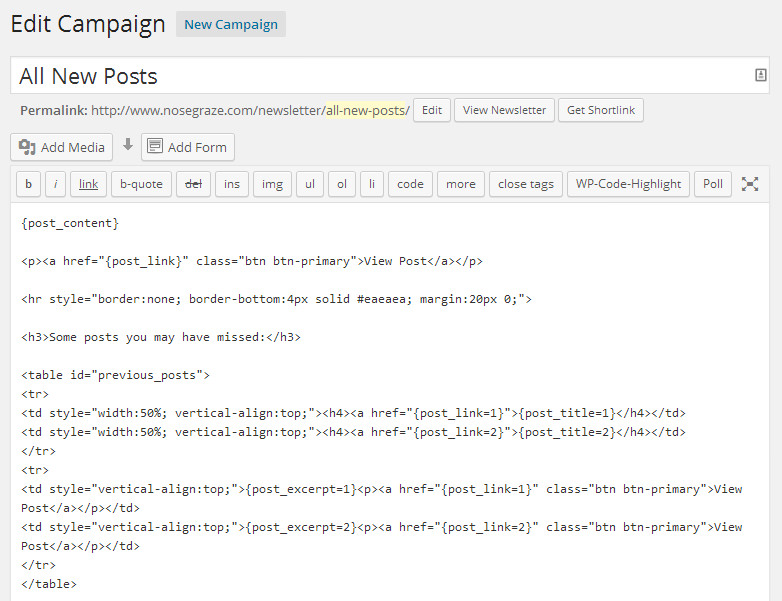The height and width of the screenshot is (601, 782).
Task: Insert an image with img button
Action: tap(272, 184)
